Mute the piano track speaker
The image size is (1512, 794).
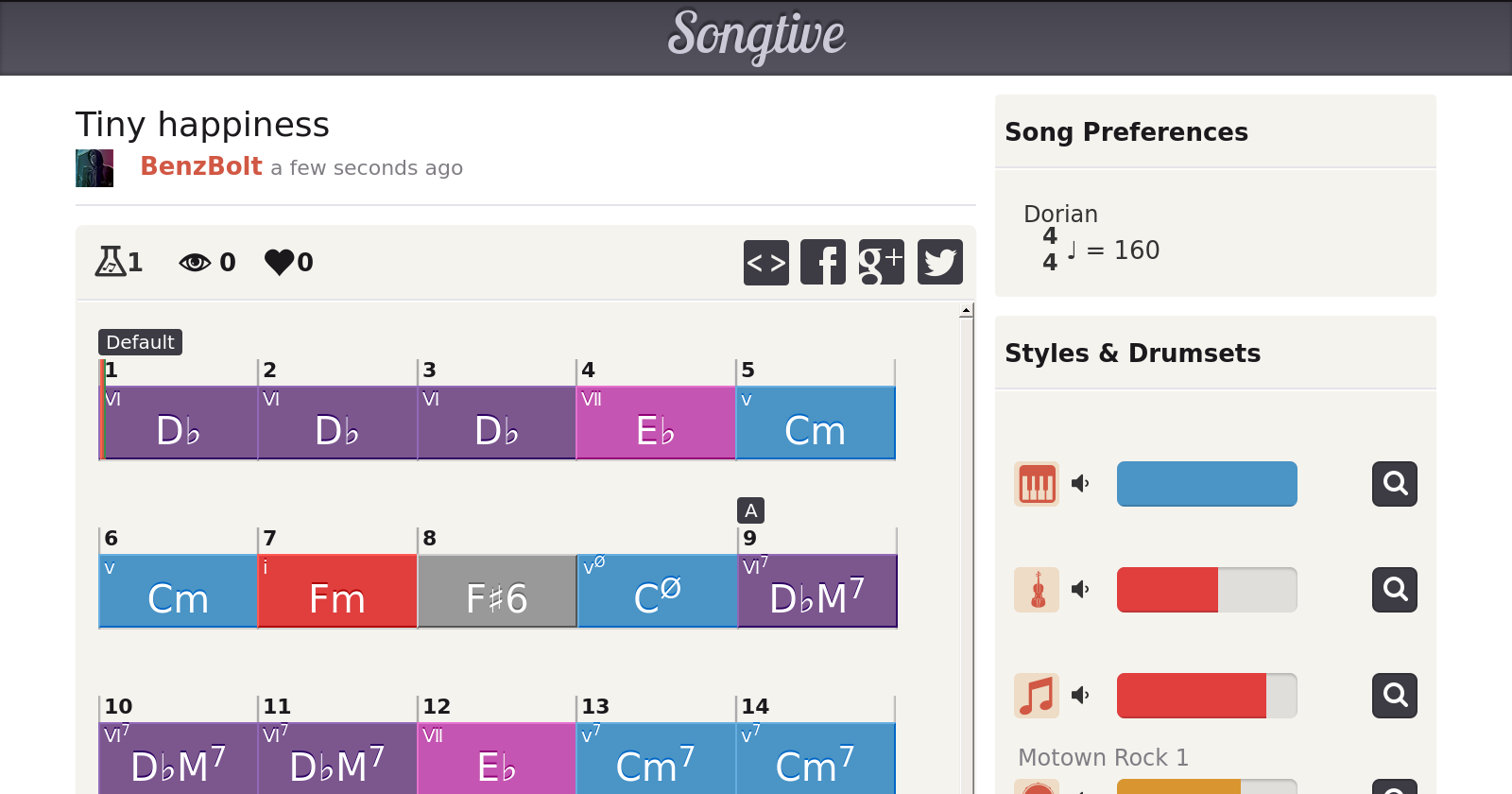pyautogui.click(x=1080, y=484)
